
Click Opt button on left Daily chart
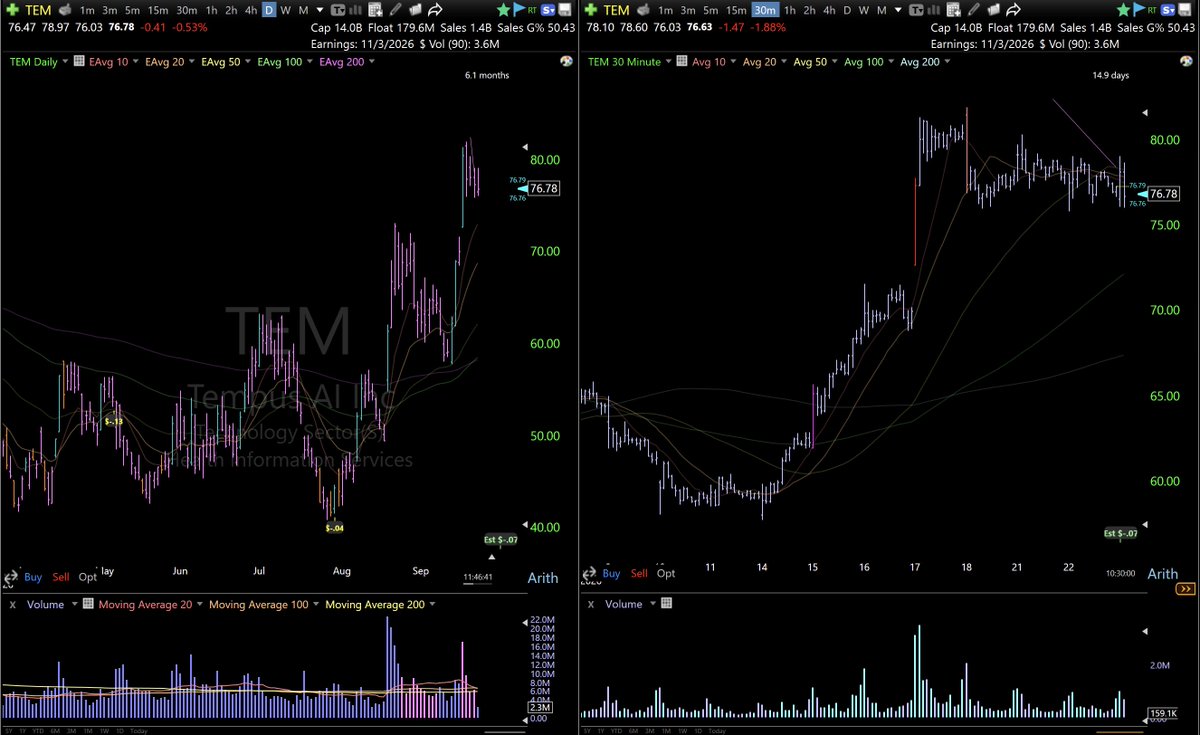tap(88, 577)
